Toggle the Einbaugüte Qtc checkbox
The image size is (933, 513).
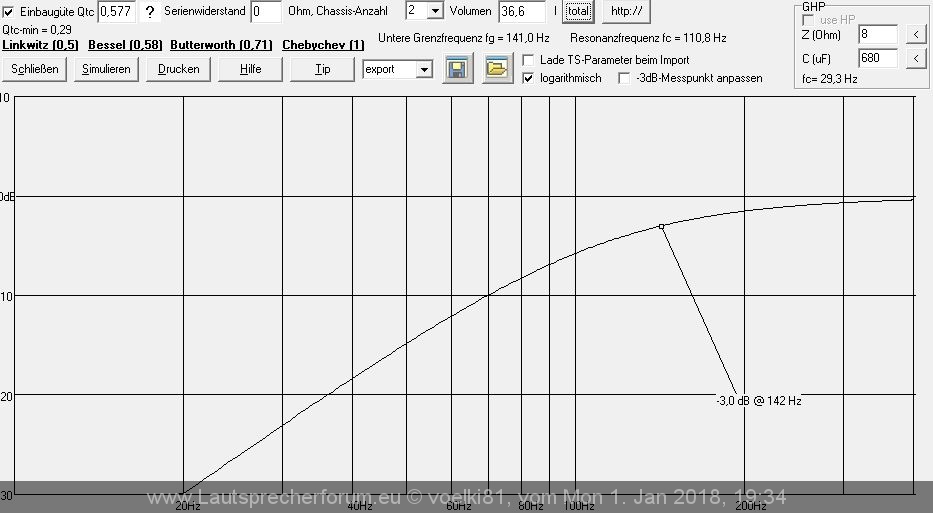click(9, 12)
